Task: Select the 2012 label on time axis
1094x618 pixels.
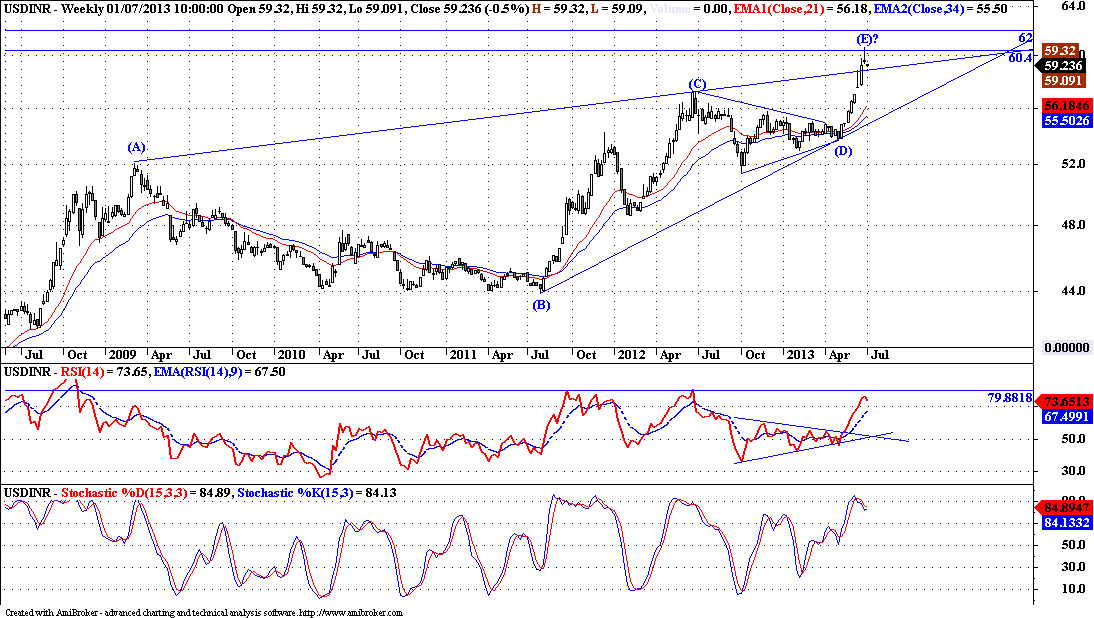Action: pos(631,354)
